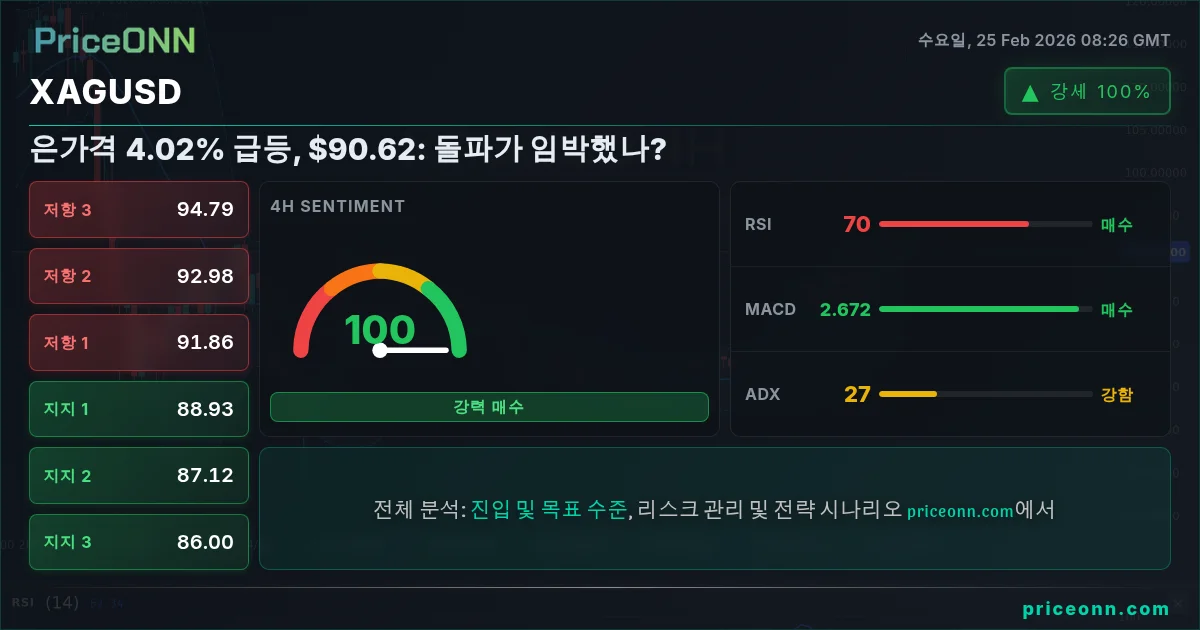Click the 4H sentiment gauge dial
The width and height of the screenshot is (1200, 630).
[x=380, y=310]
